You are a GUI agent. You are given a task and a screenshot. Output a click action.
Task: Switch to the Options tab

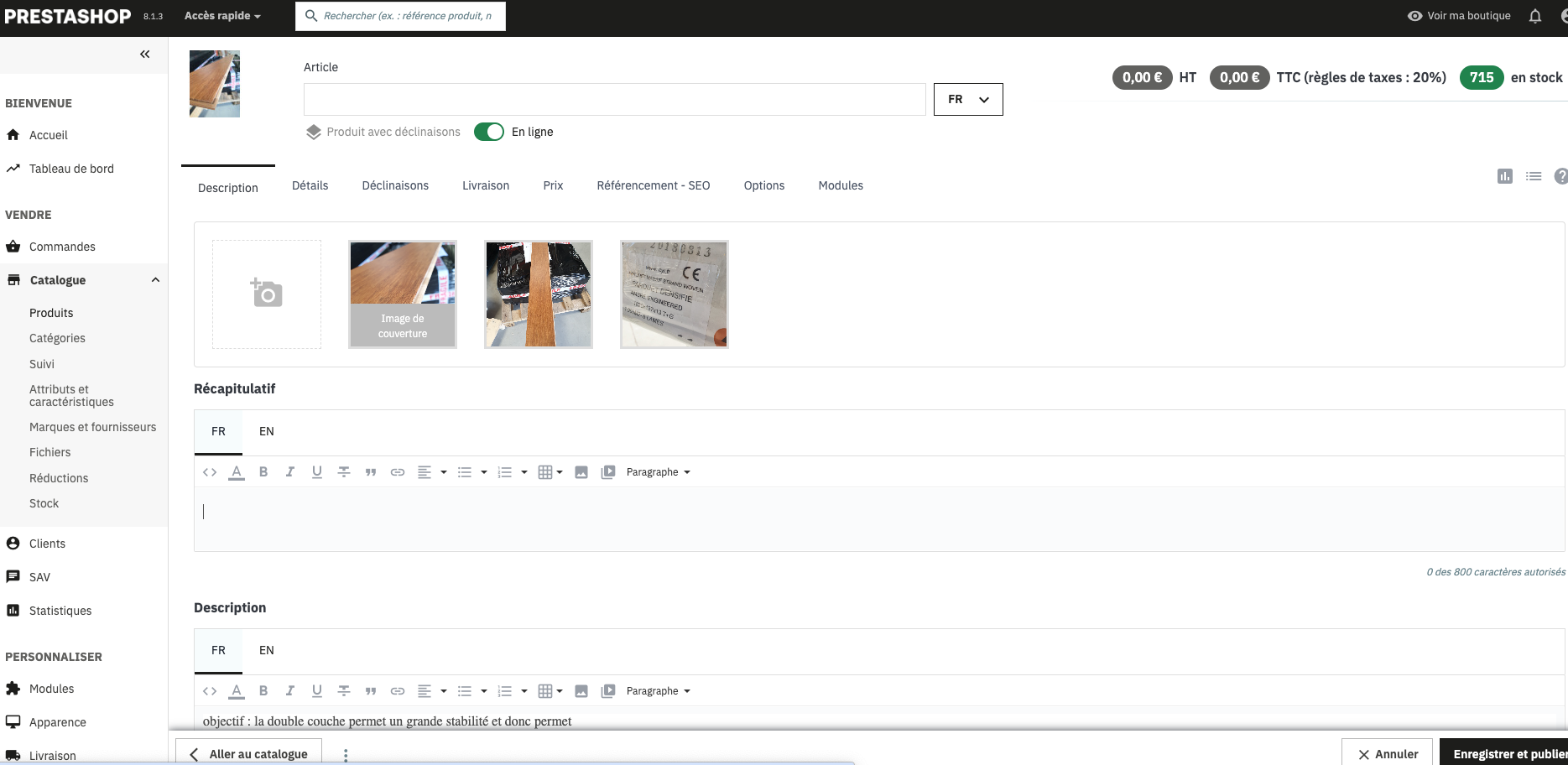tap(764, 185)
